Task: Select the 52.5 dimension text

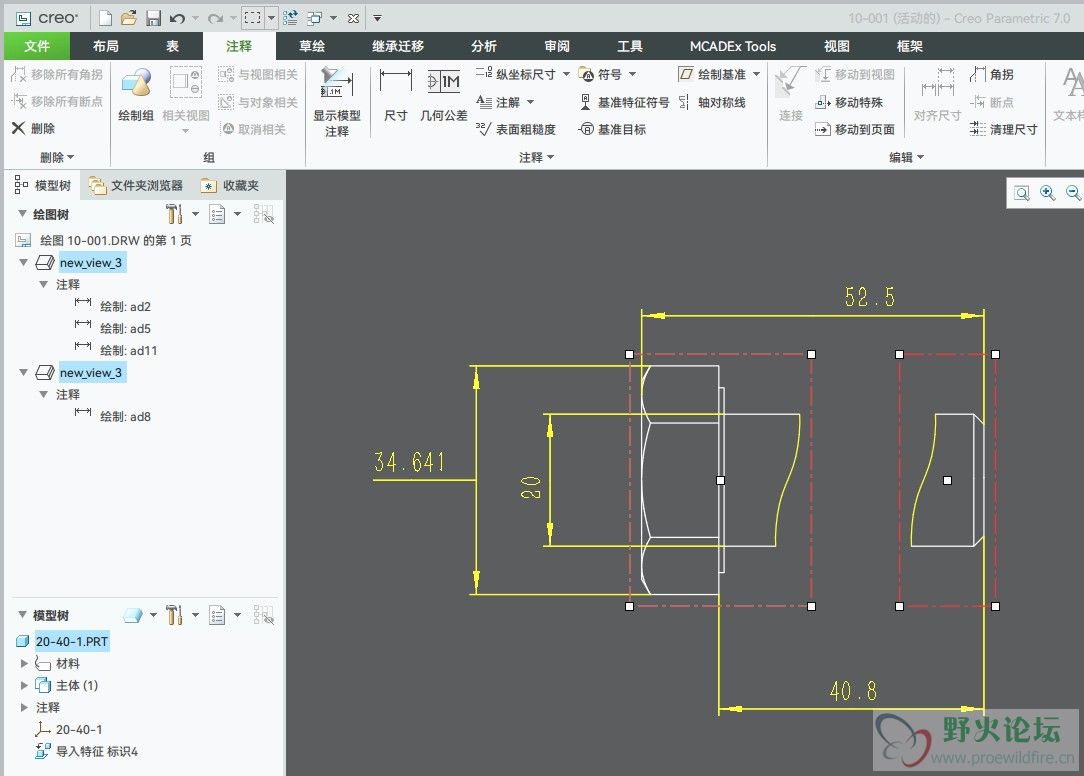Action: (x=870, y=297)
